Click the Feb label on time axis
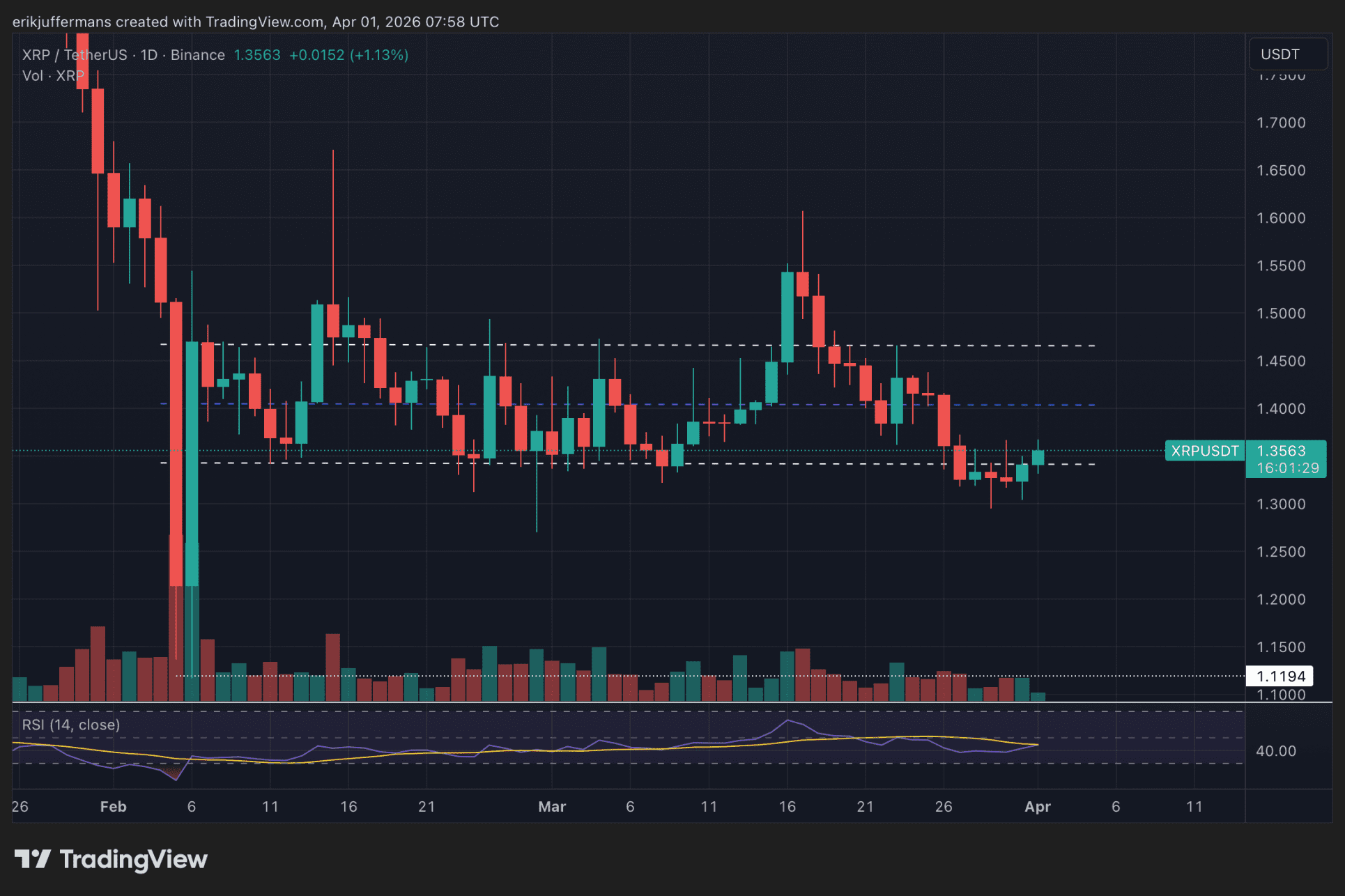The image size is (1345, 896). [x=113, y=806]
